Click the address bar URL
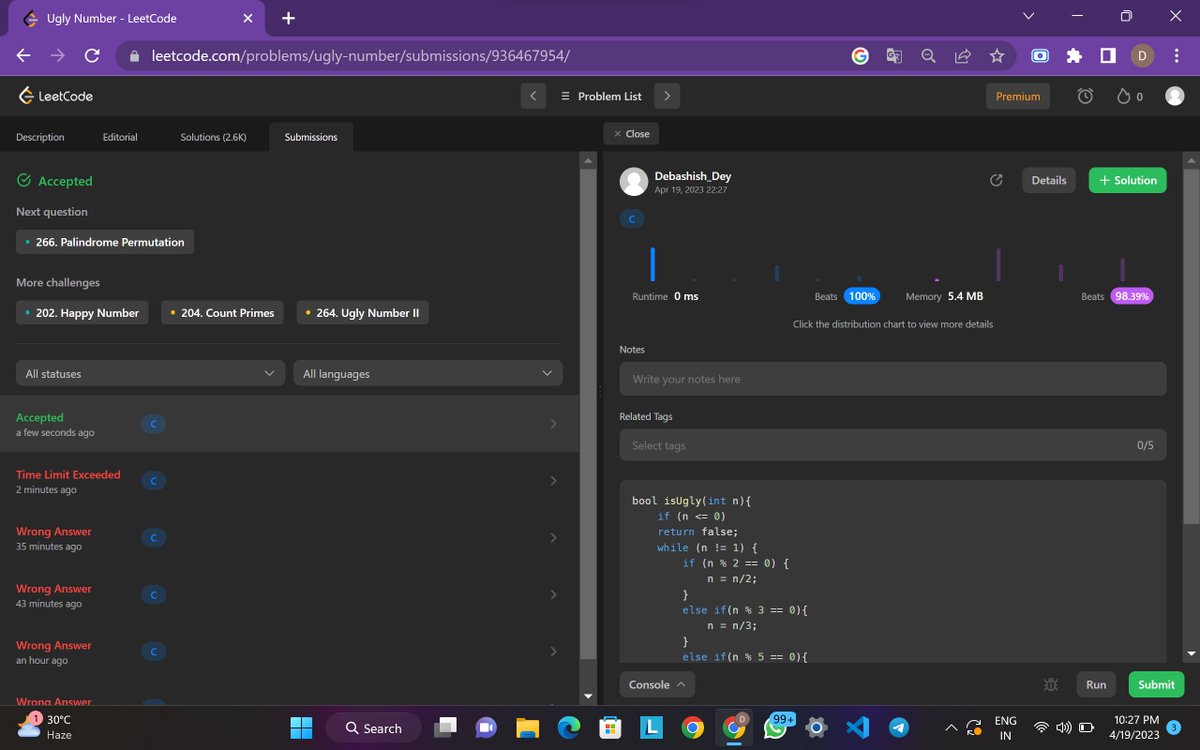The image size is (1200, 750). point(361,56)
